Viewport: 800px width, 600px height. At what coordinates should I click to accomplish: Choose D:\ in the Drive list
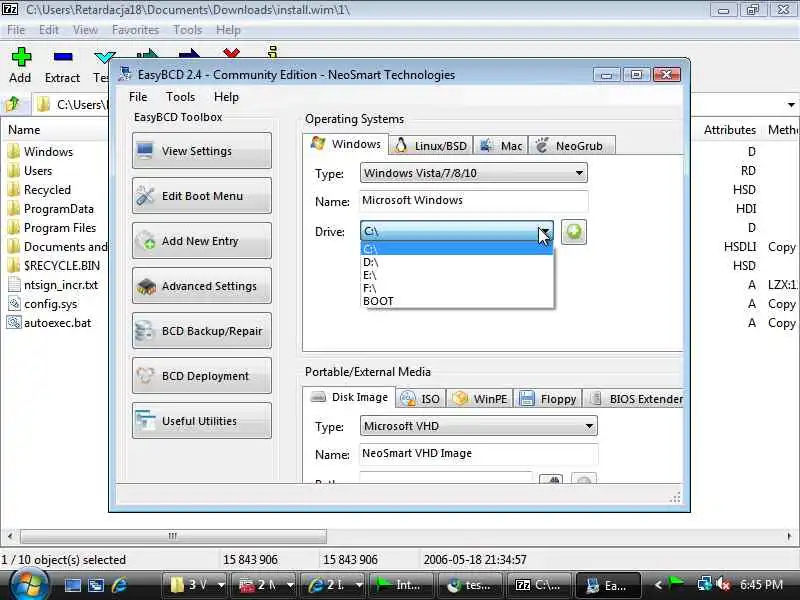457,262
